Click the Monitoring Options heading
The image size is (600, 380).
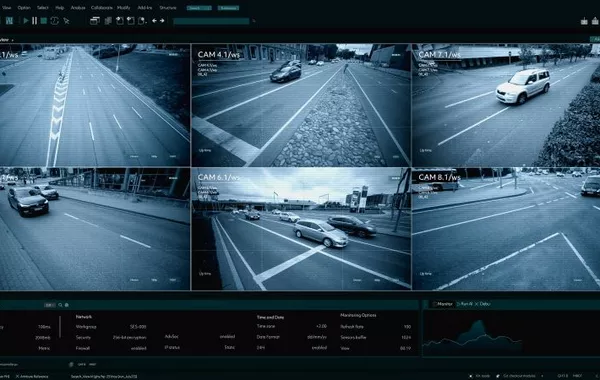point(358,315)
